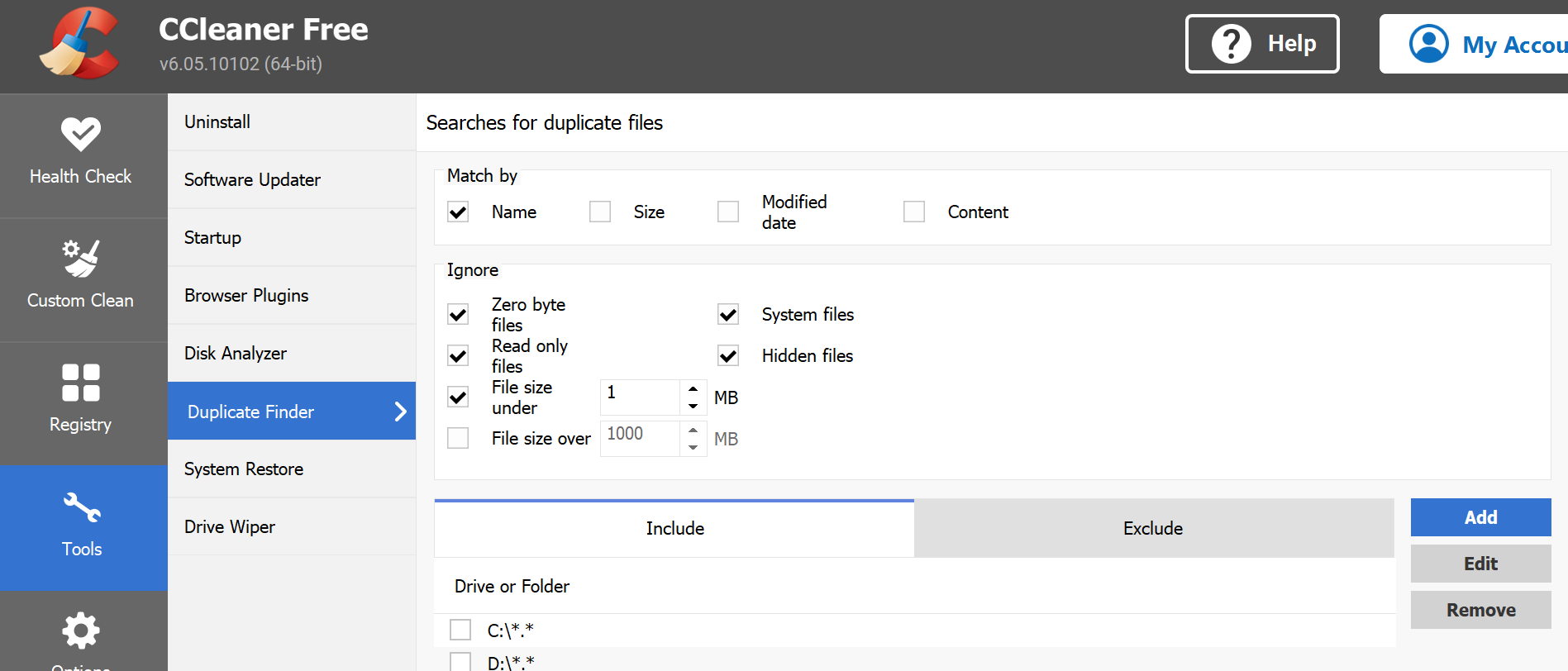Open Options gear icon

81,631
